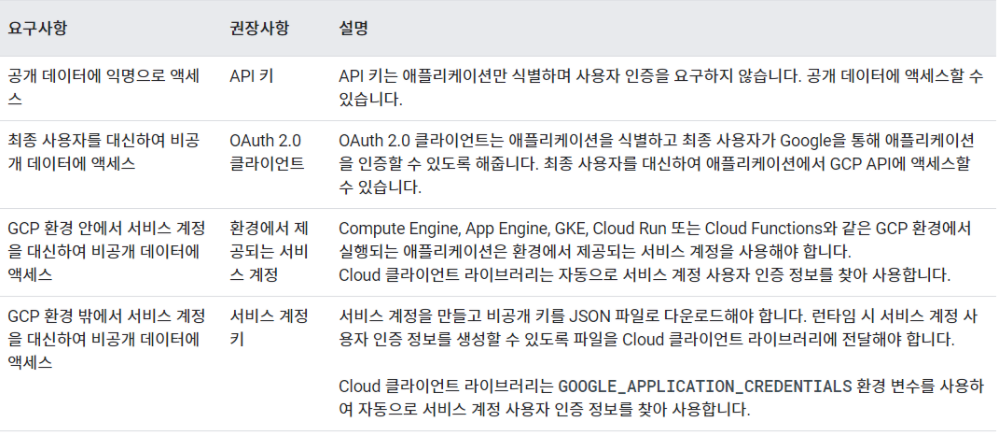Select the 'GCP 환경 밖에서 서비스 계정' requirement cell
This screenshot has width=1007, height=438.
point(107,339)
